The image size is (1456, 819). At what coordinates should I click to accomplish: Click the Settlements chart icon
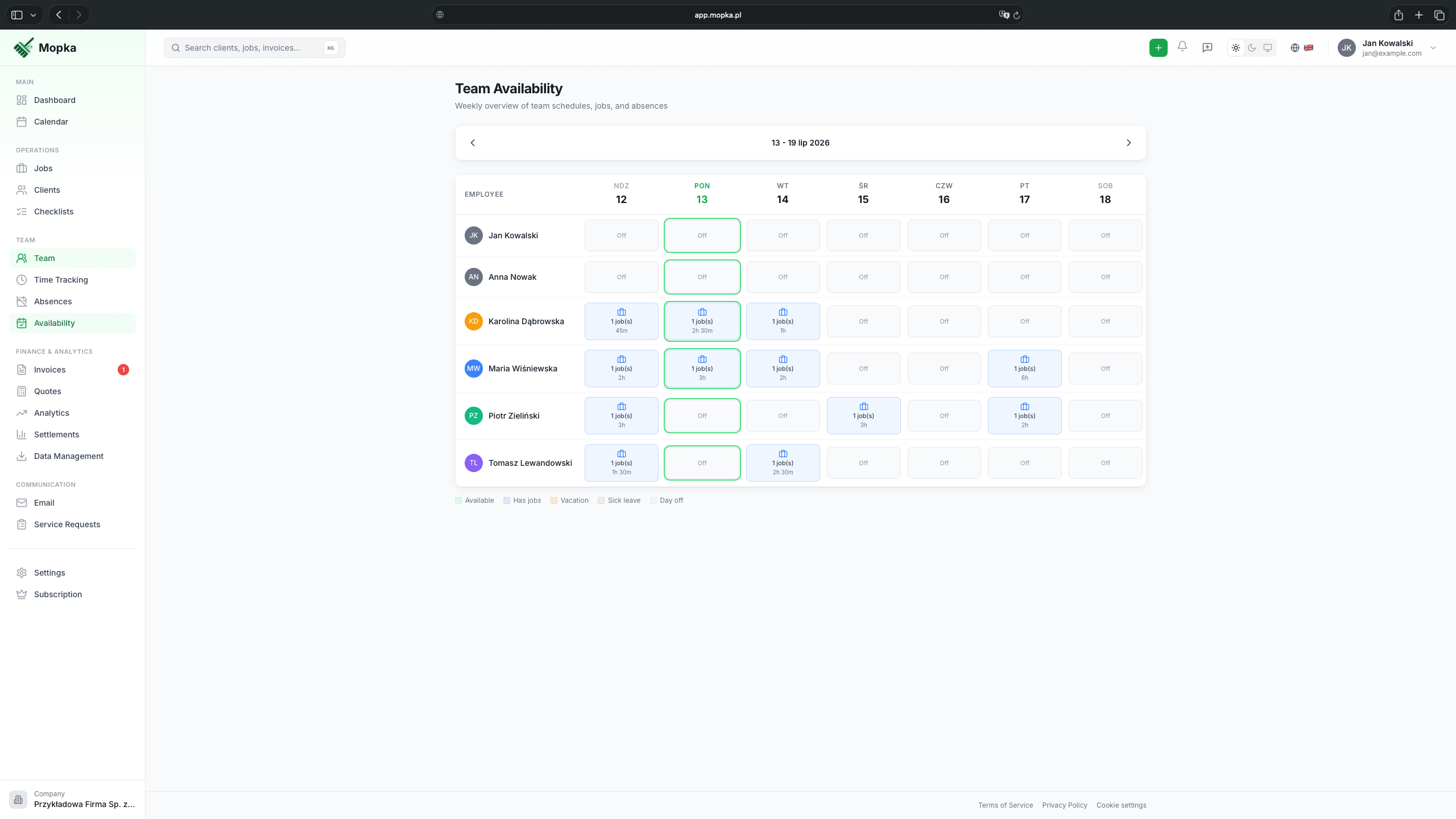click(22, 435)
